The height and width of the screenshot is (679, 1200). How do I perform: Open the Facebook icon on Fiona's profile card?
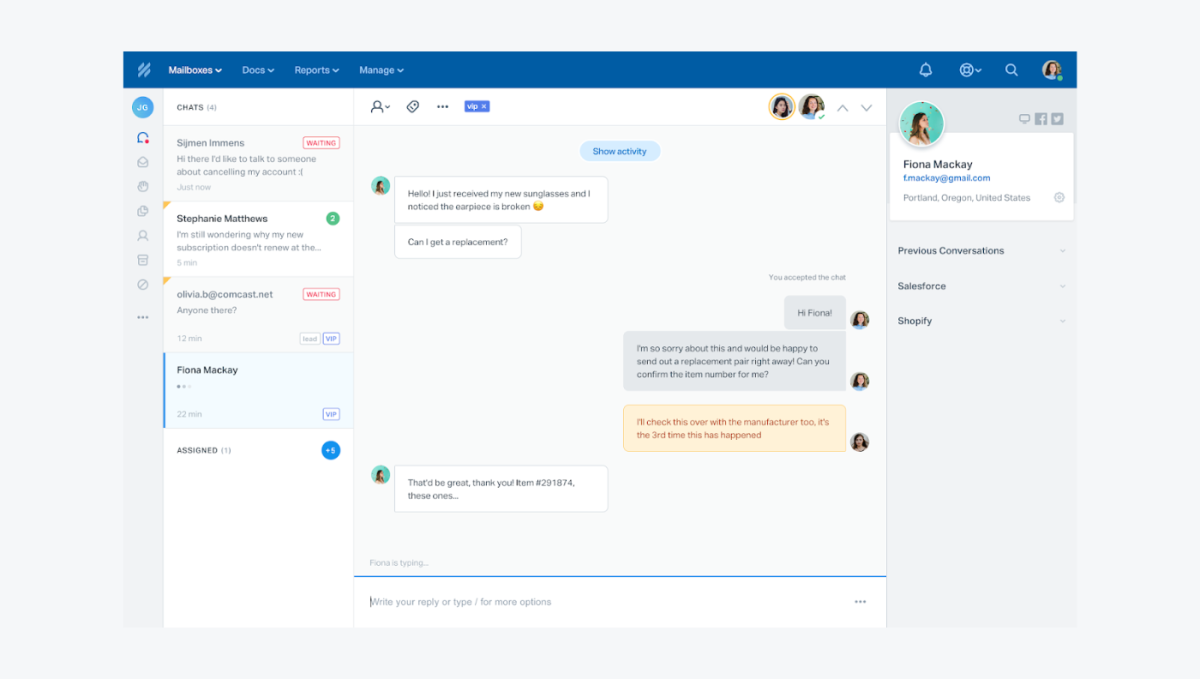pyautogui.click(x=1040, y=118)
